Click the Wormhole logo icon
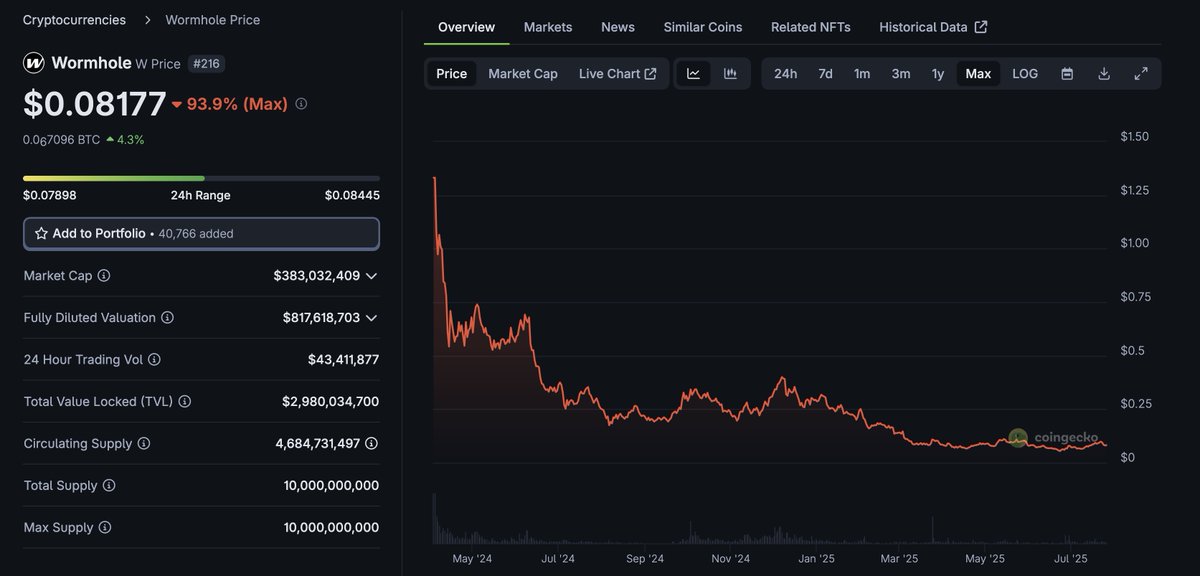The height and width of the screenshot is (576, 1200). click(34, 63)
